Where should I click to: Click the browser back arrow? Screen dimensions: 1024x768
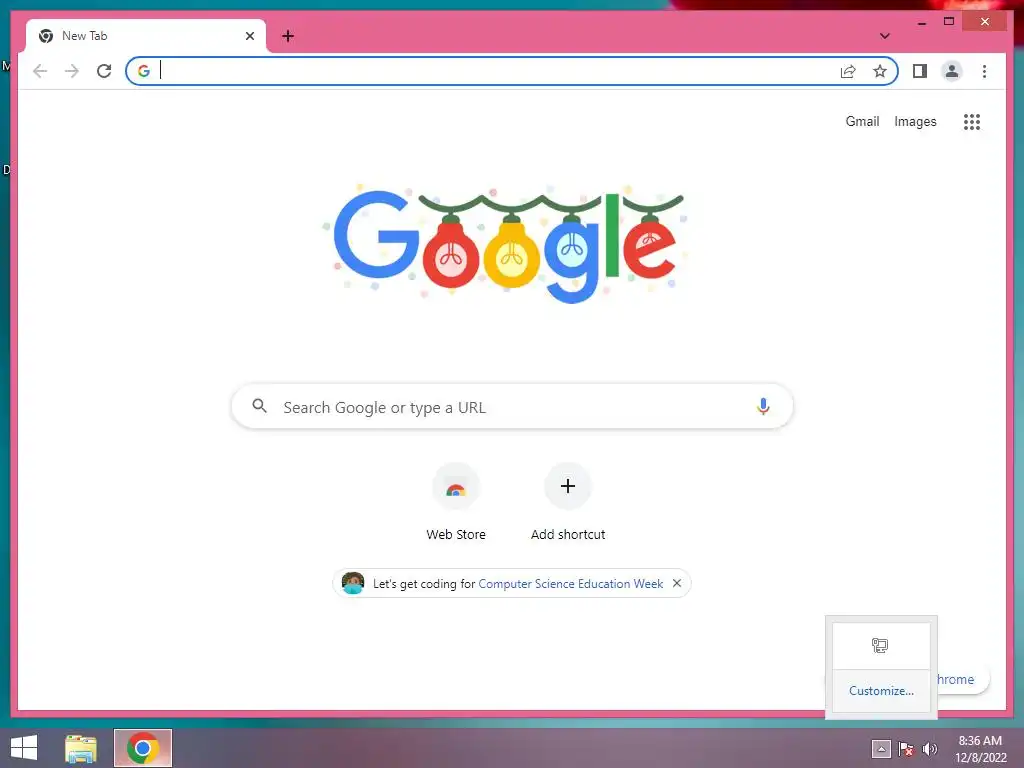coord(40,71)
